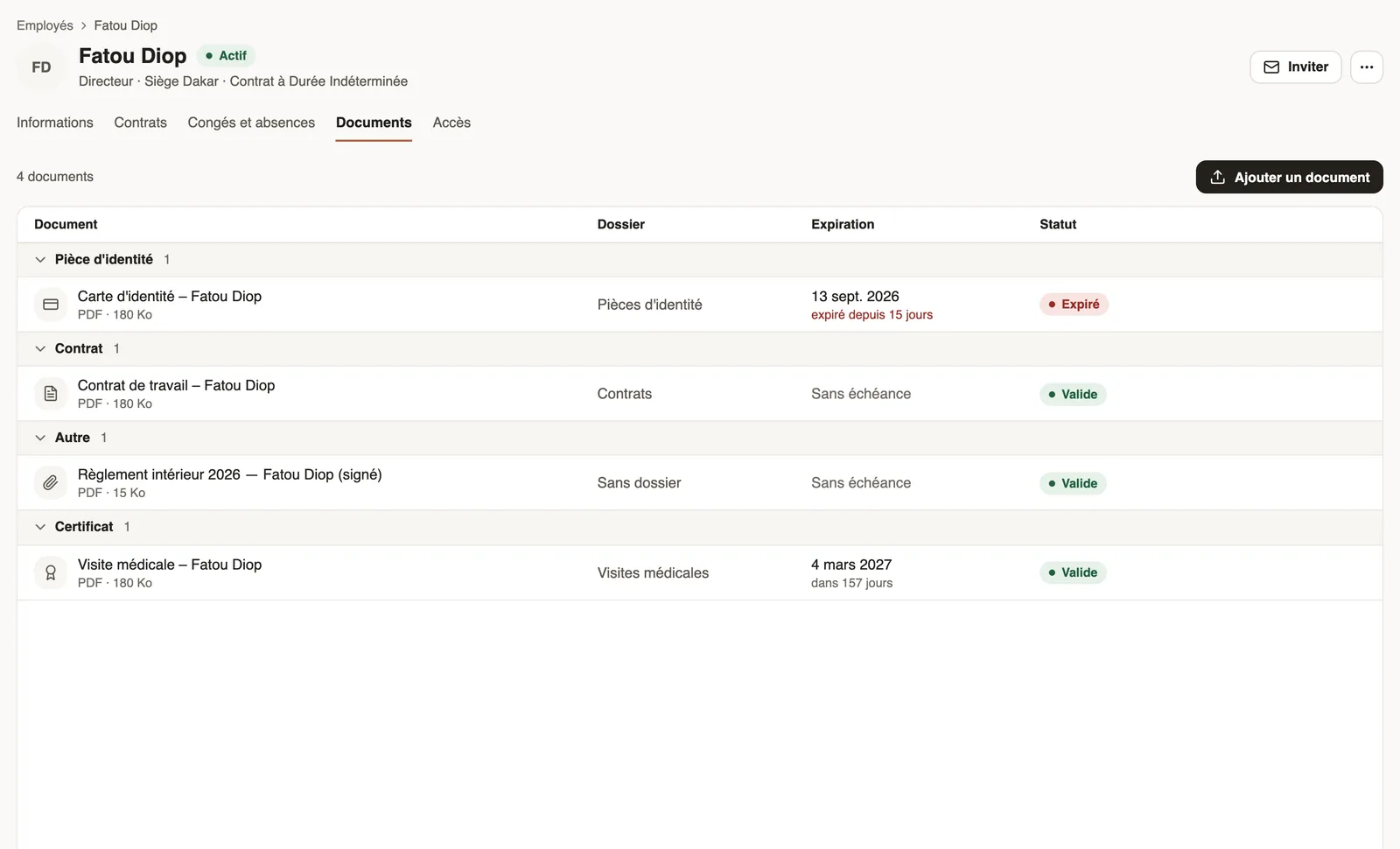Open Visite médicale – Fatou Diop document
Viewport: 1400px width, 849px height.
point(170,565)
